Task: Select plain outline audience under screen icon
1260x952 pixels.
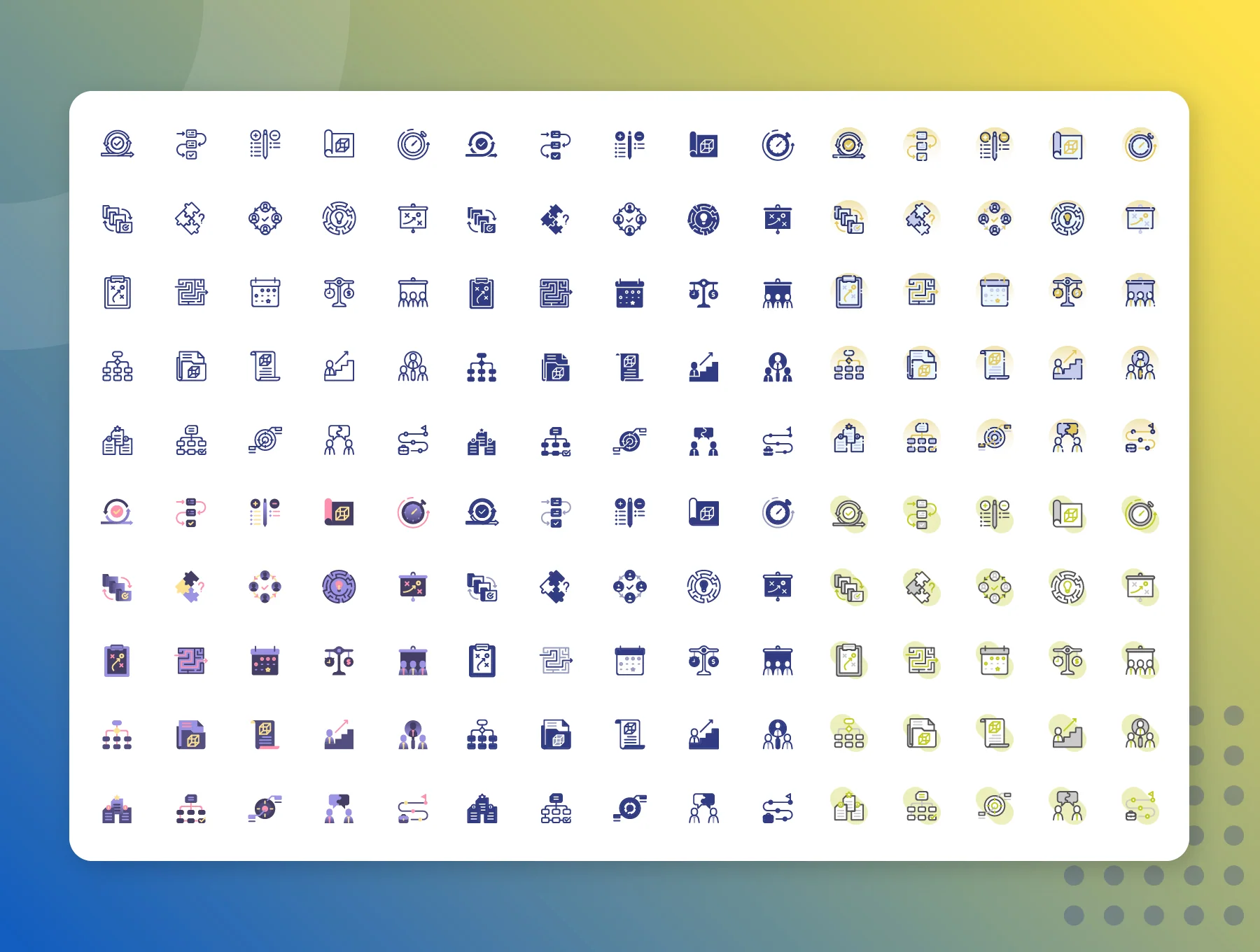Action: coord(413,292)
